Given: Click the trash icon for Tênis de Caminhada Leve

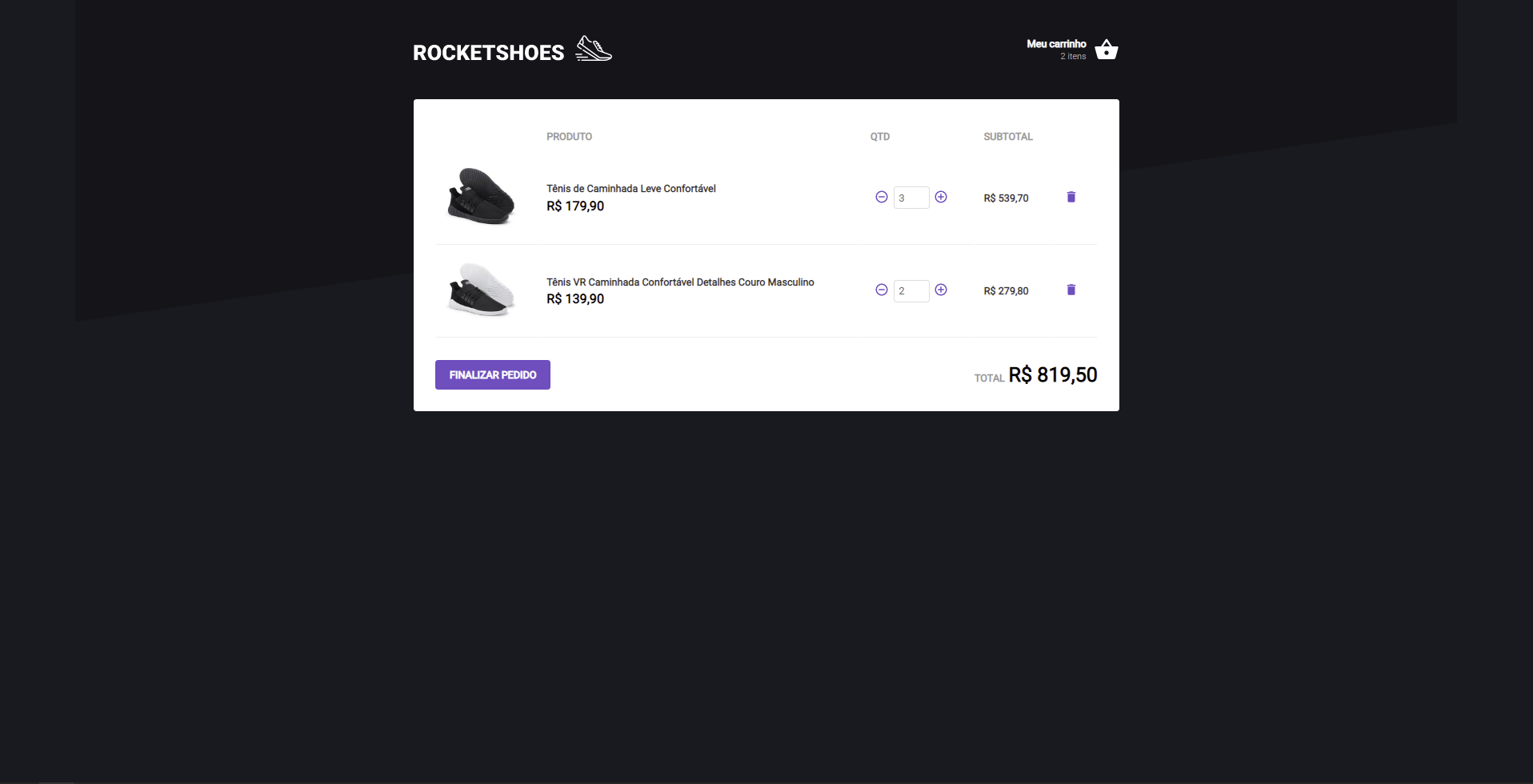Looking at the screenshot, I should point(1071,197).
